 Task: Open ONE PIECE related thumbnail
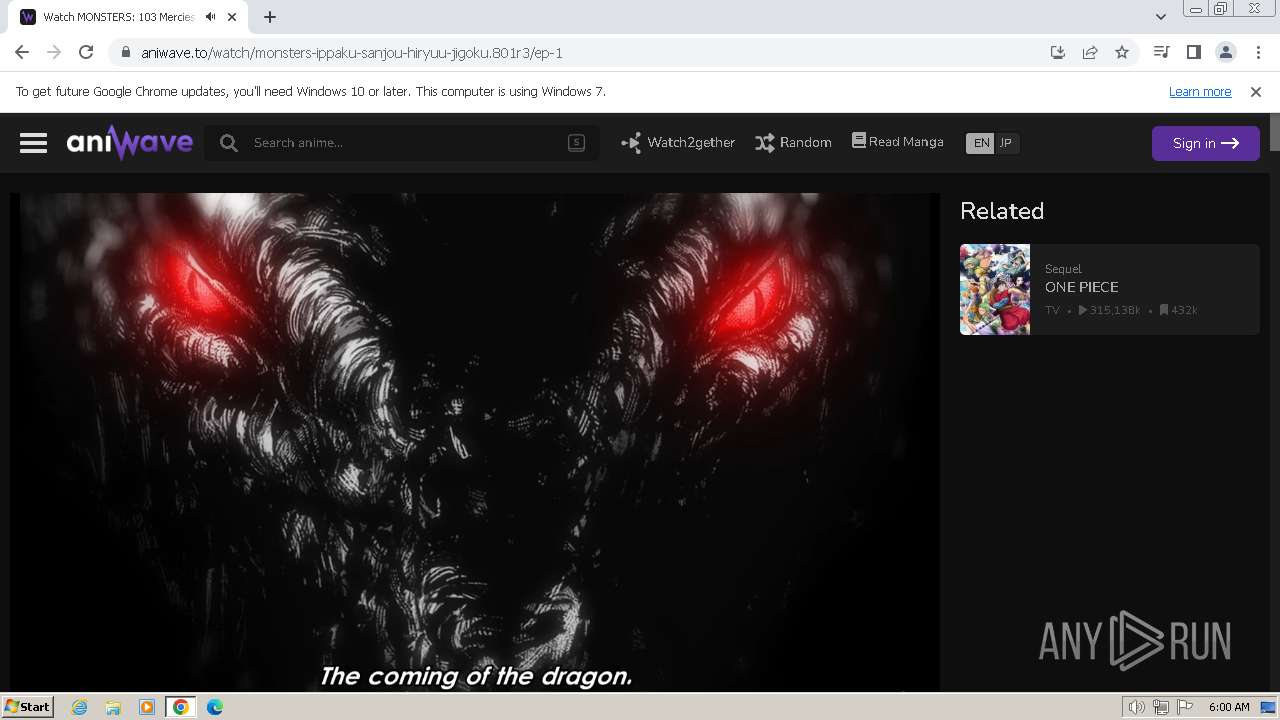(995, 289)
